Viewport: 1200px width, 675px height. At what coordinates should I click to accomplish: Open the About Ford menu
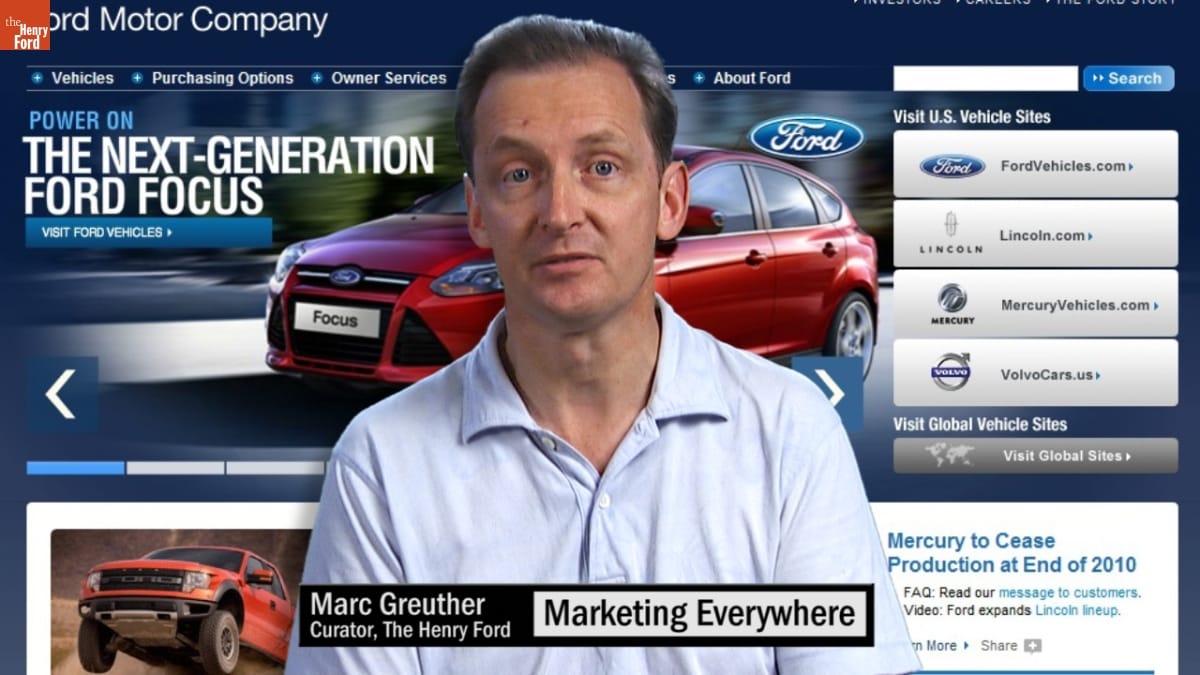coord(752,78)
